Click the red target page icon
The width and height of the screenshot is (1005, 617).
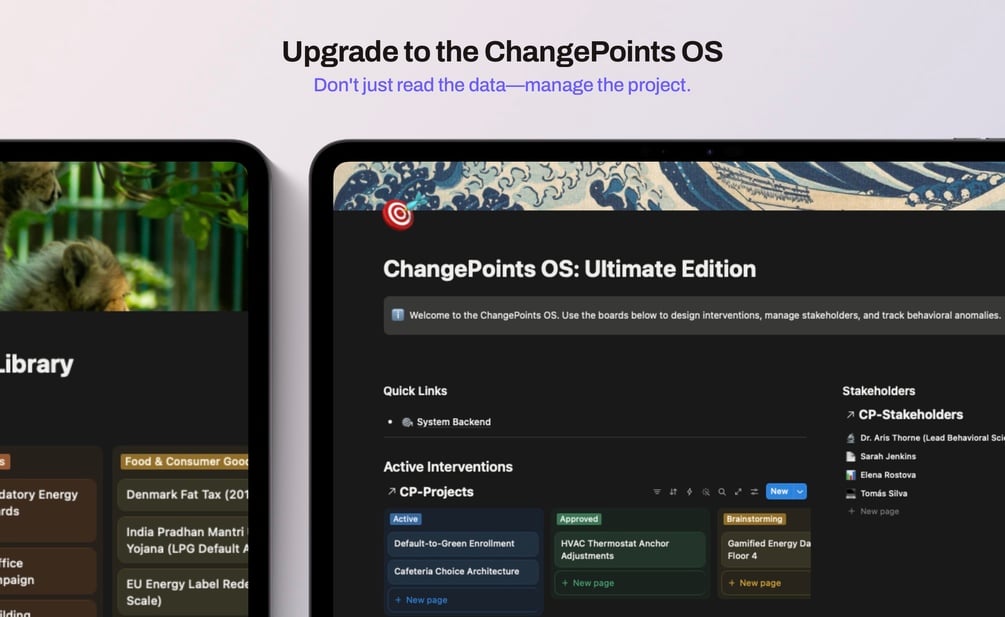point(398,213)
